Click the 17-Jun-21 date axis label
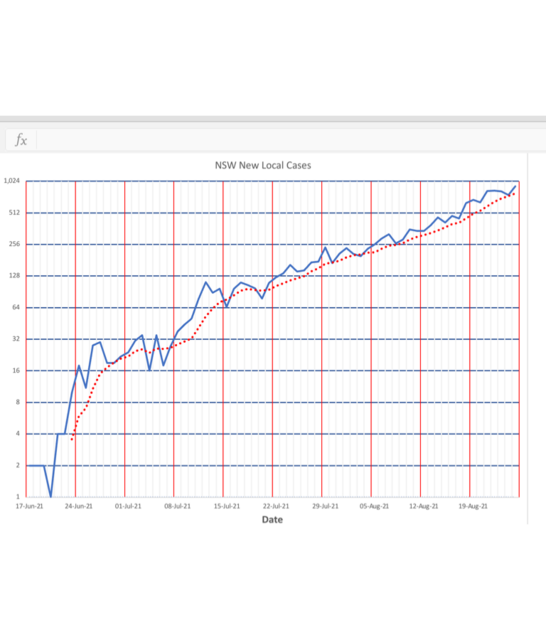Screen dimensions: 546x640 pyautogui.click(x=29, y=506)
